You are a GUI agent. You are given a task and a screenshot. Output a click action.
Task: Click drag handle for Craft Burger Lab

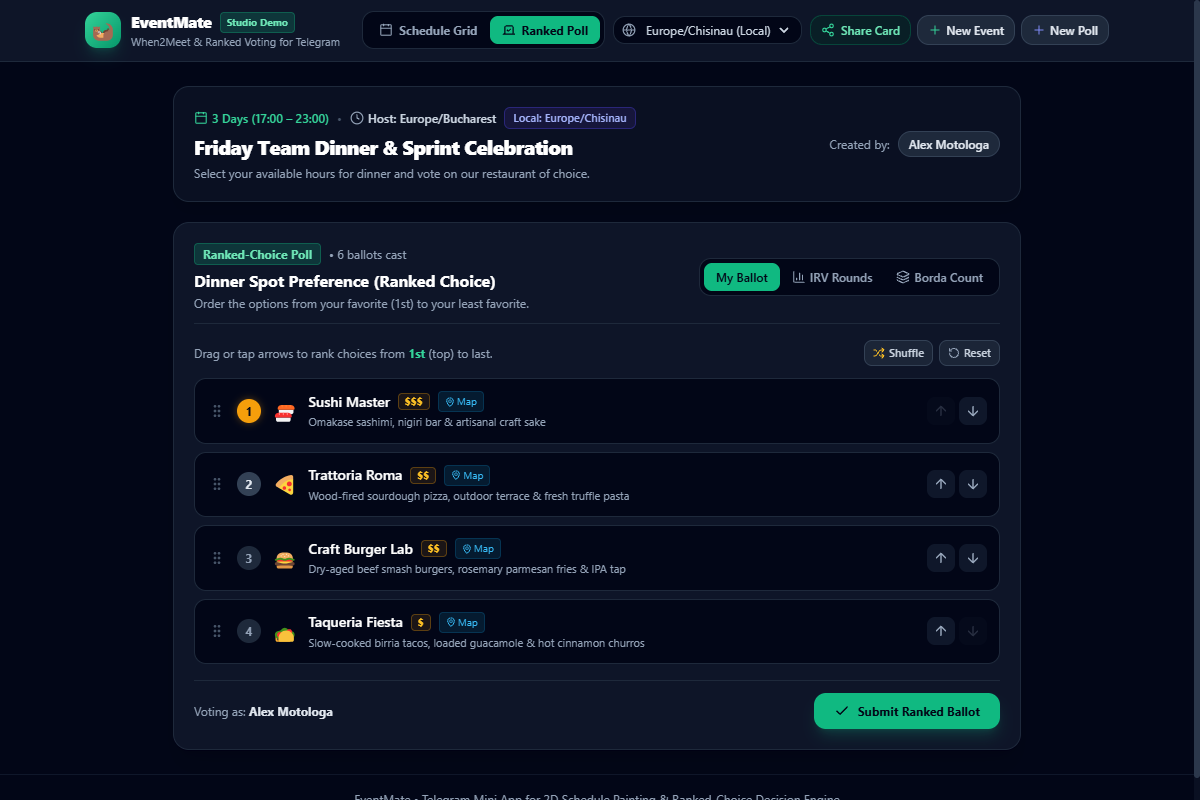coord(217,558)
